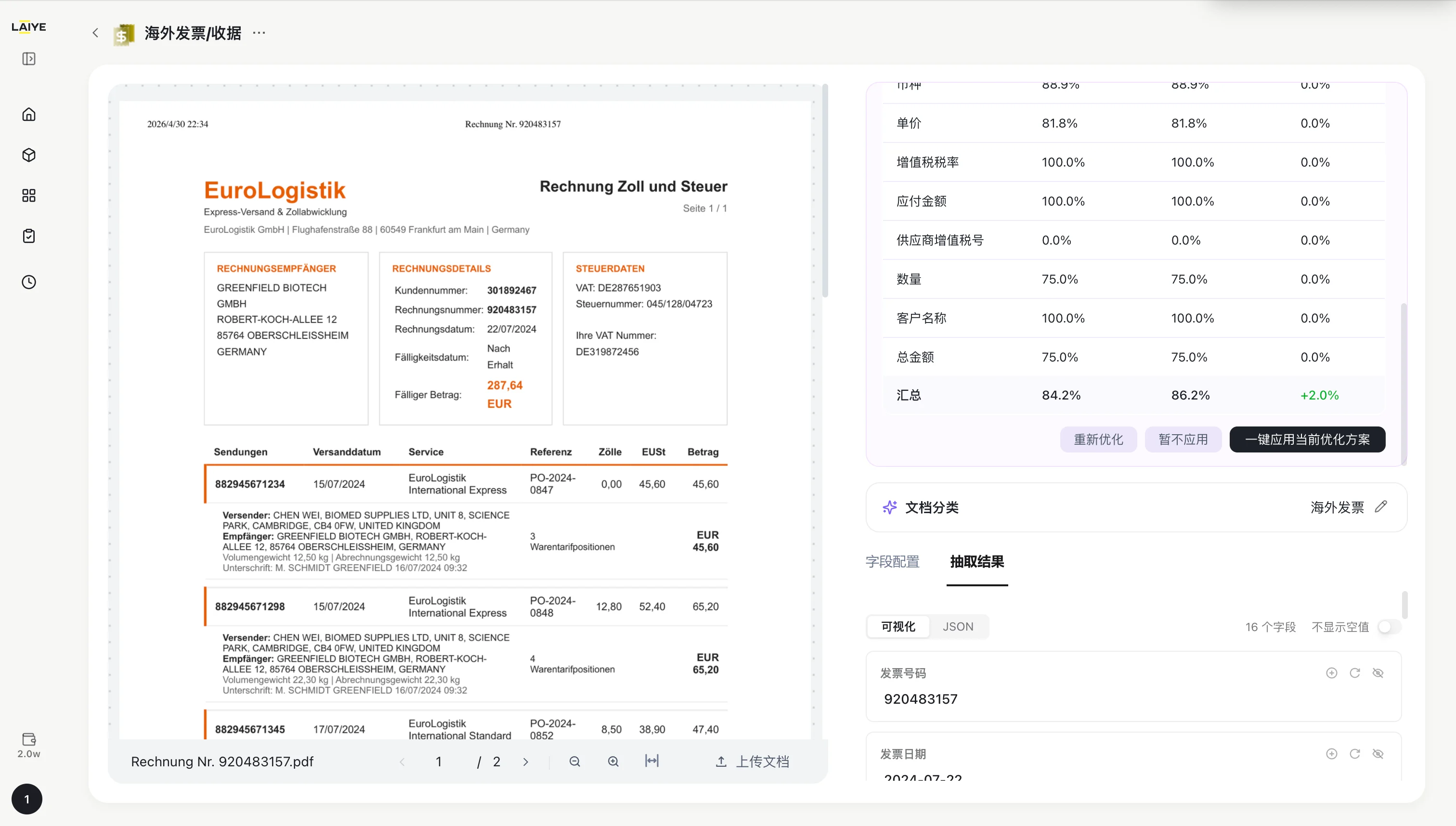Click the 汇总 row +2.0% value

pyautogui.click(x=1319, y=395)
